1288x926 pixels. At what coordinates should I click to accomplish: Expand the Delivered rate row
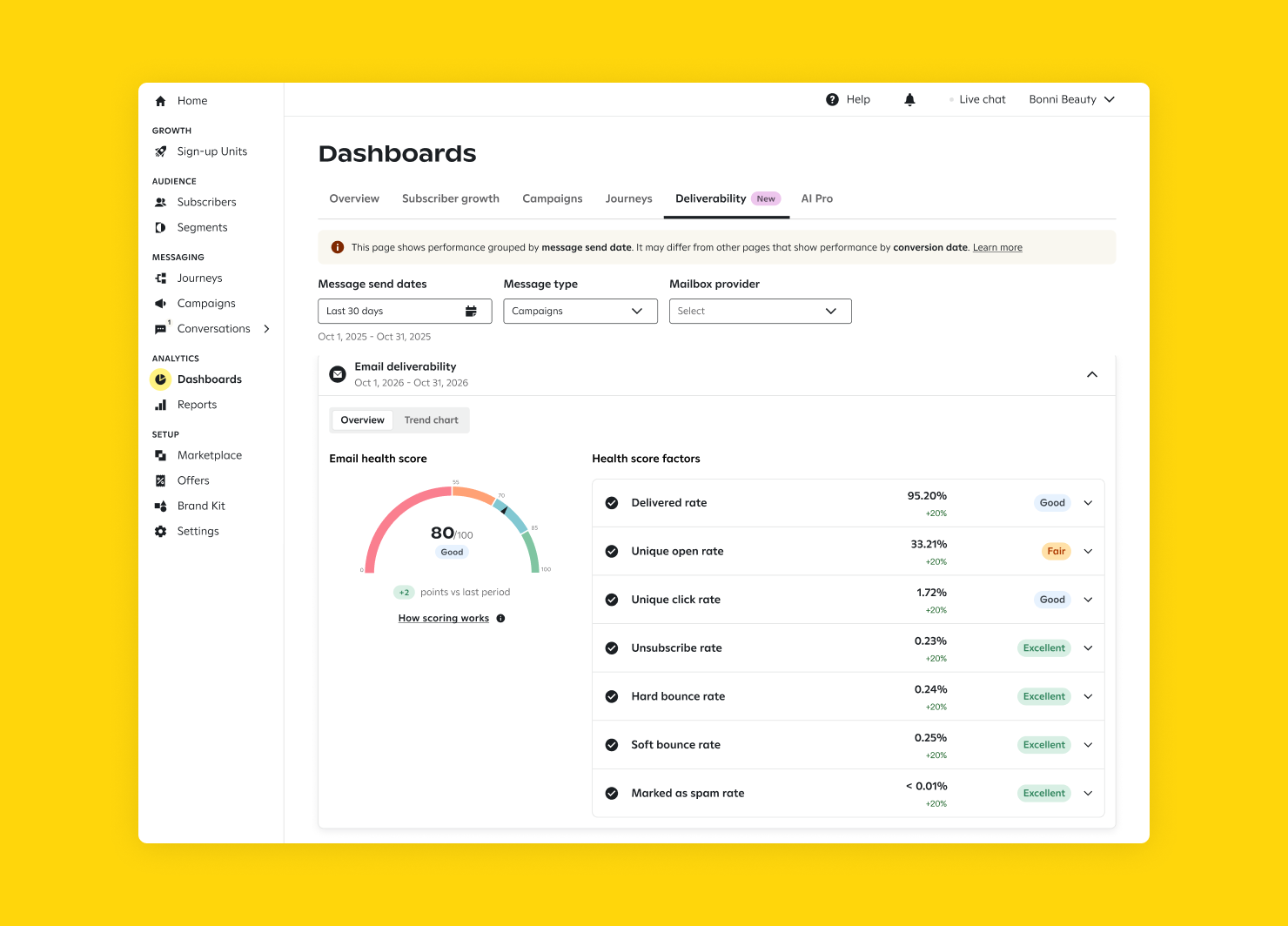1088,503
